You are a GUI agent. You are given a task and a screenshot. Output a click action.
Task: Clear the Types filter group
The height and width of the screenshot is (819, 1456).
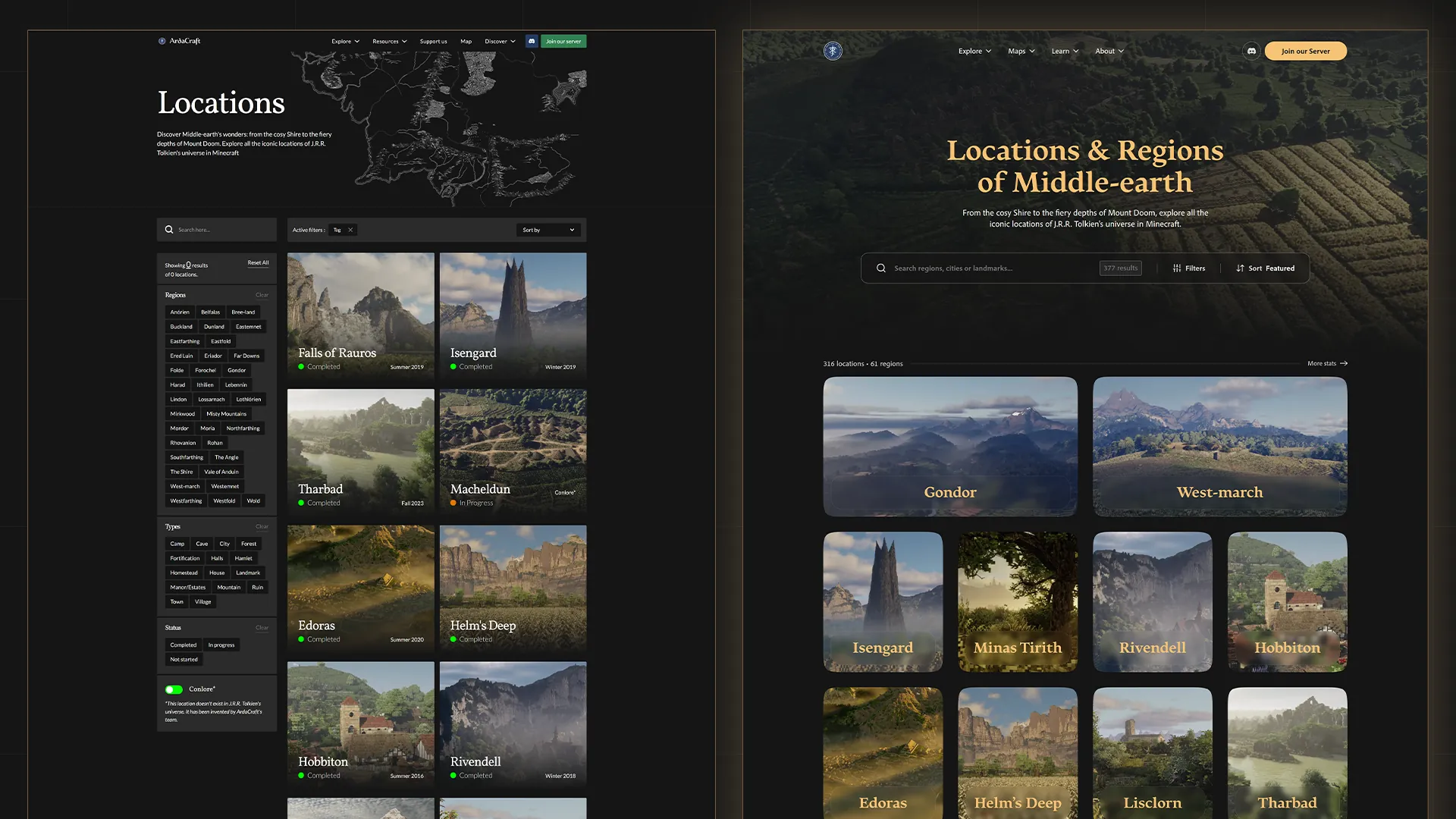262,526
